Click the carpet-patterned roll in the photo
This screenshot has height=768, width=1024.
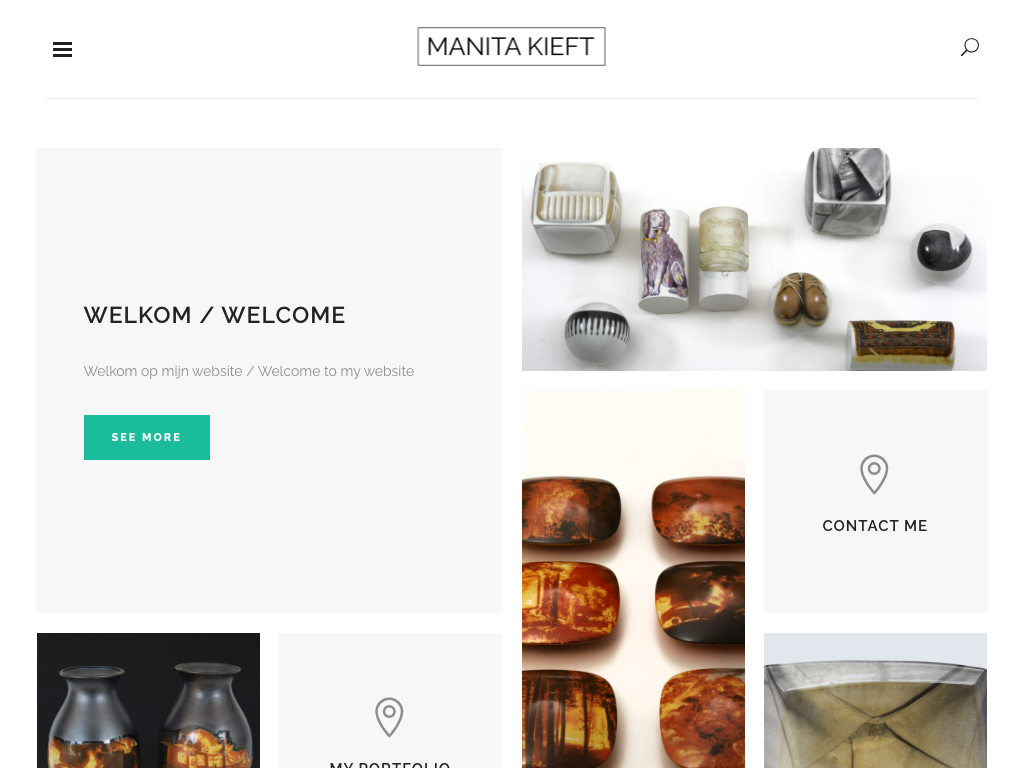[901, 344]
